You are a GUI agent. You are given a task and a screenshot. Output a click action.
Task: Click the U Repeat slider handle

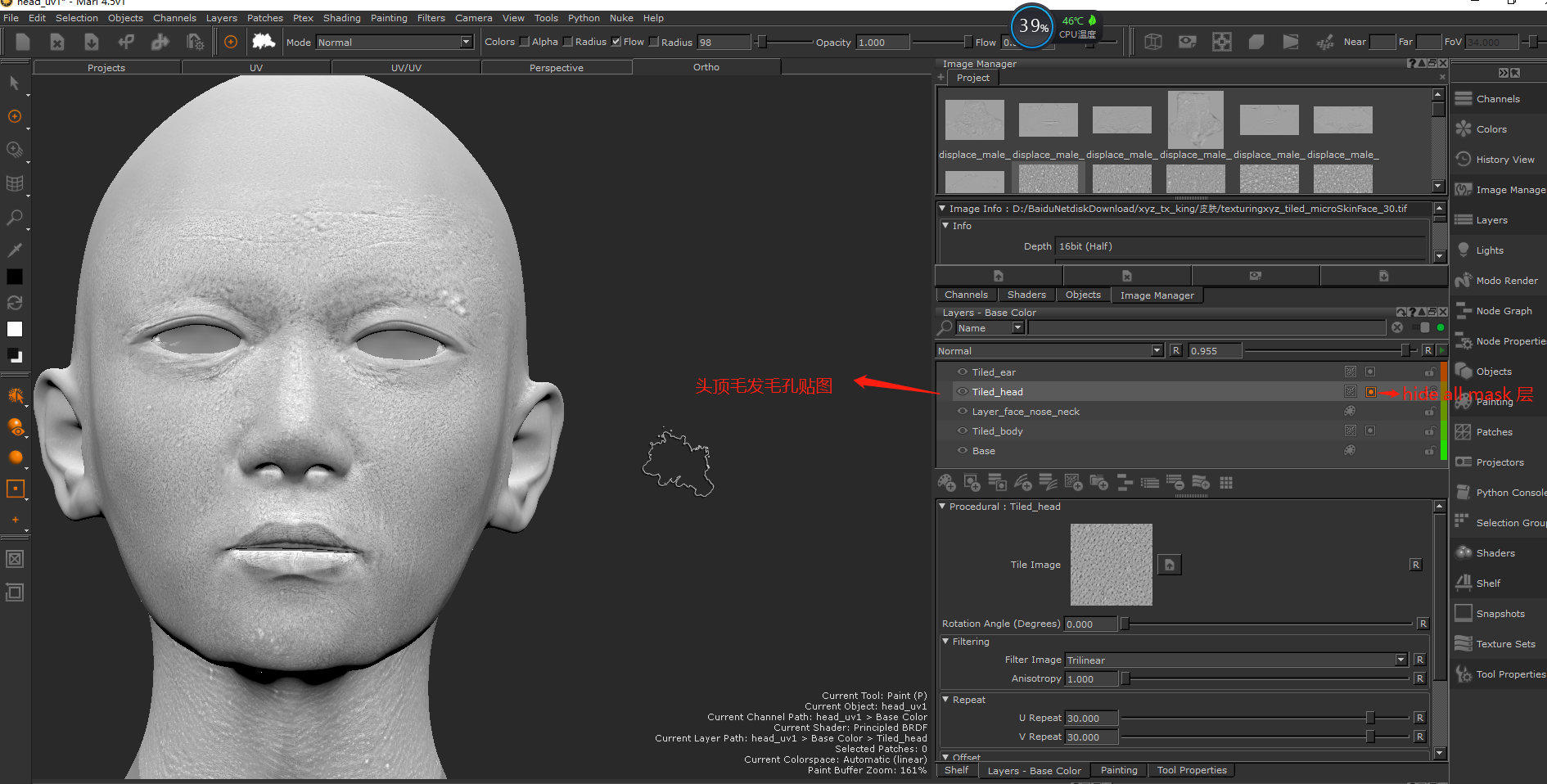click(1370, 718)
